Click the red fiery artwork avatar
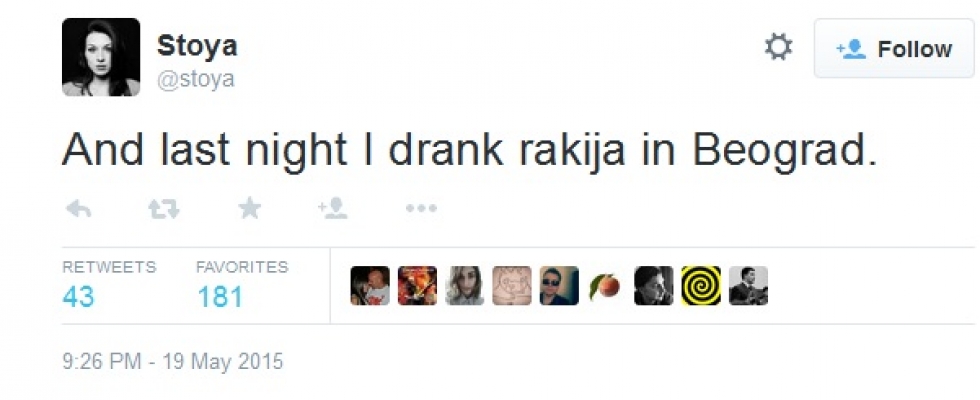This screenshot has width=980, height=400. [x=417, y=286]
